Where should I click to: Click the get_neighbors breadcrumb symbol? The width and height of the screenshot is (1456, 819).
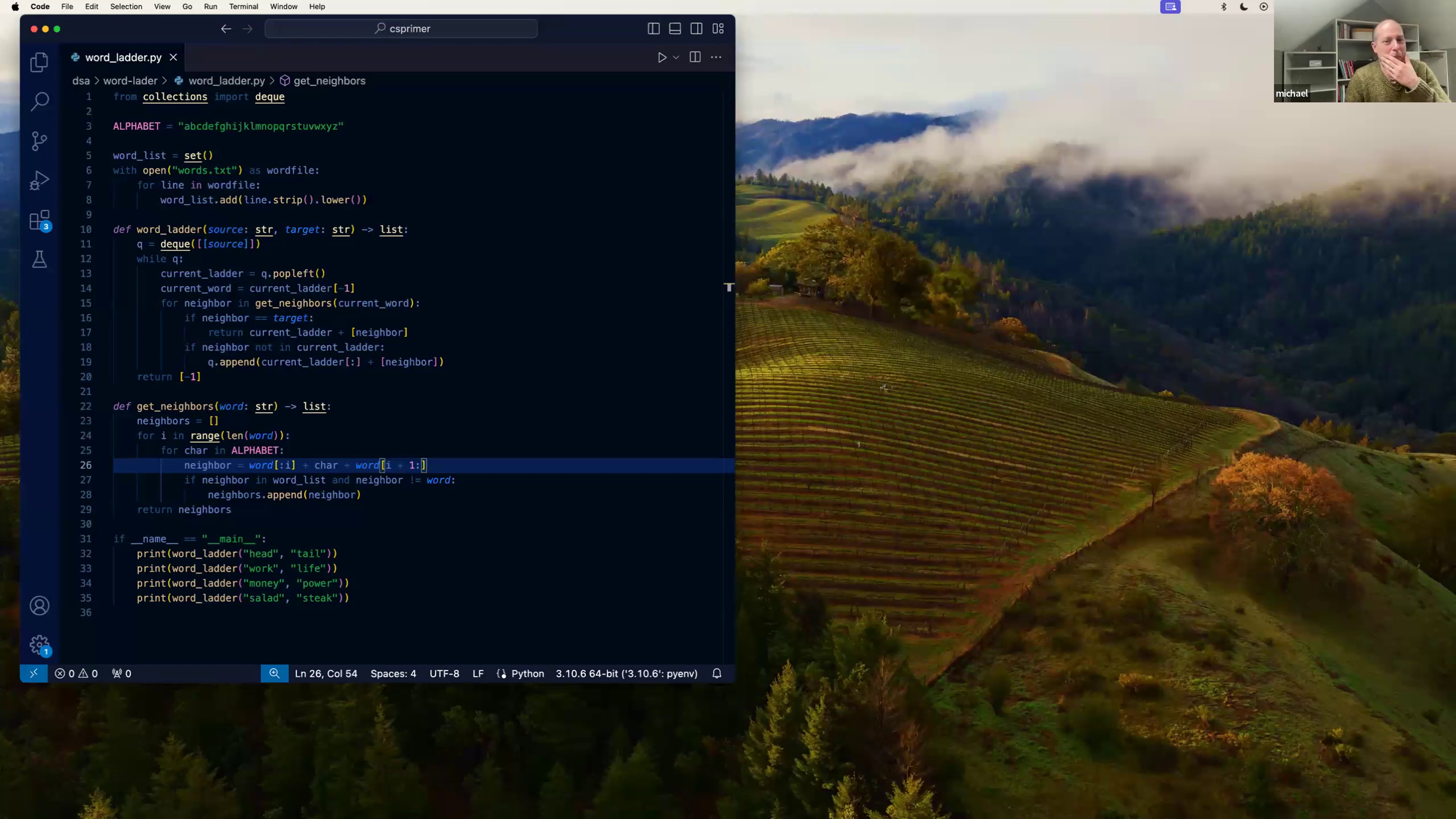click(329, 81)
